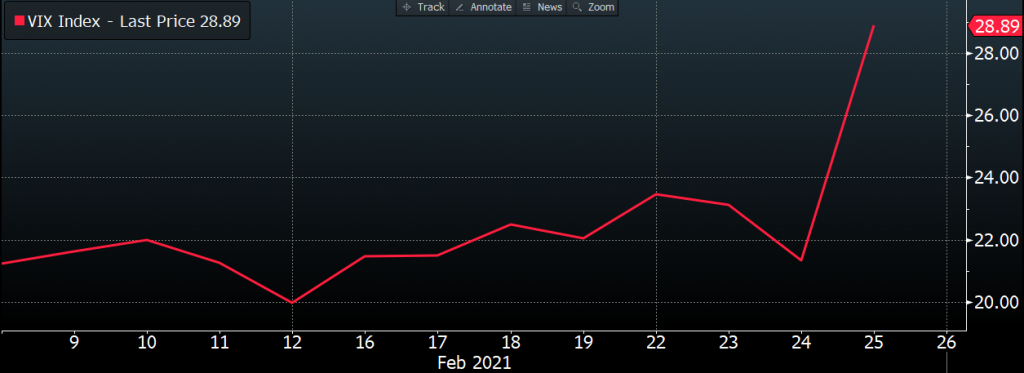Select date 25 on the x-axis
This screenshot has height=373, width=1024.
[874, 342]
